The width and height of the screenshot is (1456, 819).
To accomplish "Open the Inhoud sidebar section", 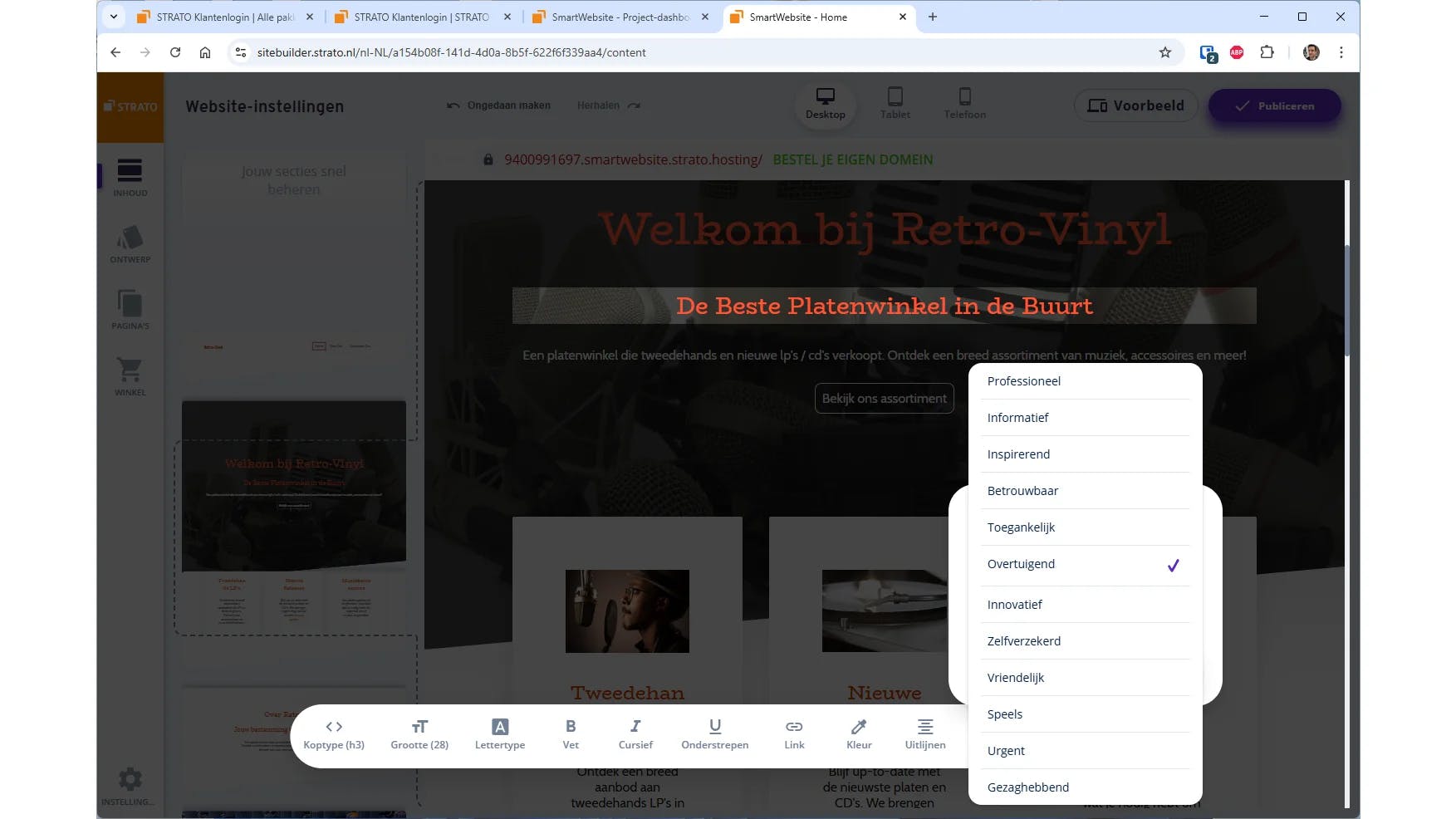I will click(130, 177).
